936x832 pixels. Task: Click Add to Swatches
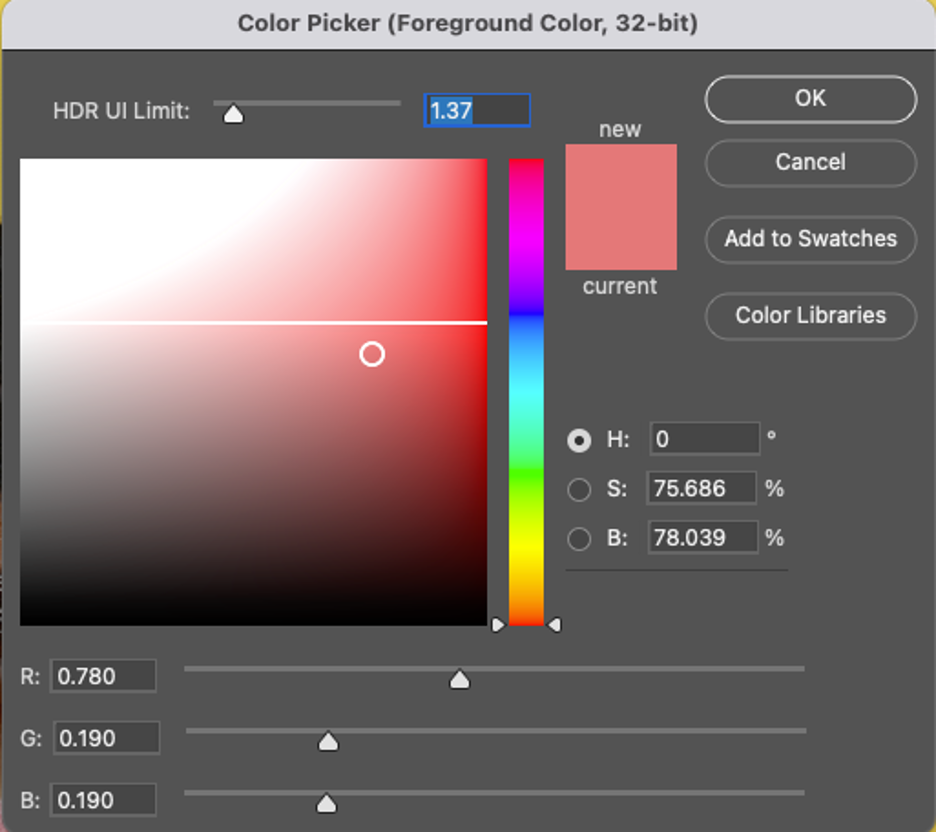[809, 240]
